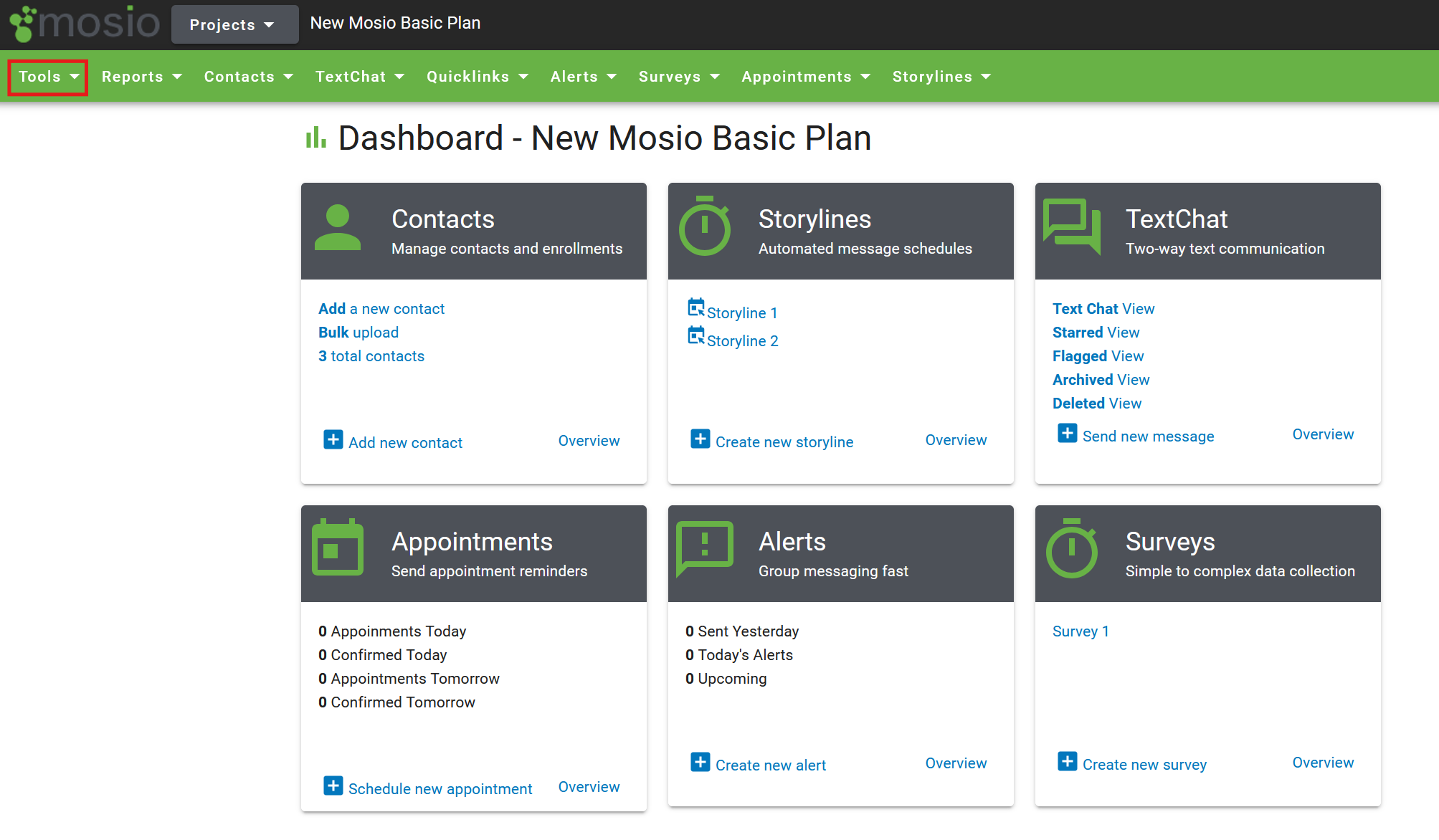
Task: Click plus icon beside Add new contact
Action: [x=333, y=439]
